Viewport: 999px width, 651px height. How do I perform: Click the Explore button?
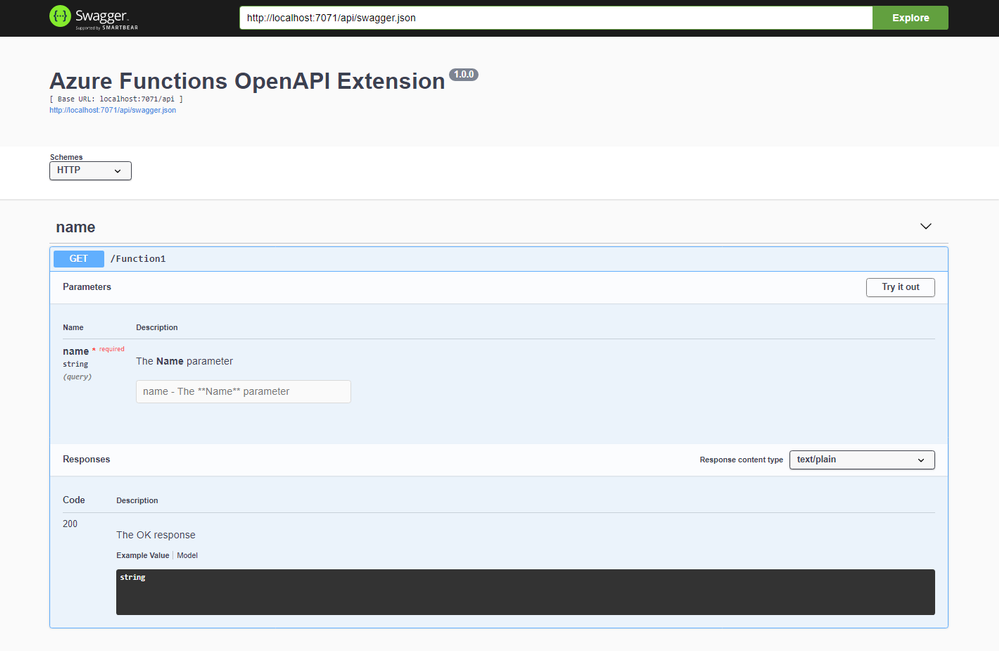tap(910, 18)
